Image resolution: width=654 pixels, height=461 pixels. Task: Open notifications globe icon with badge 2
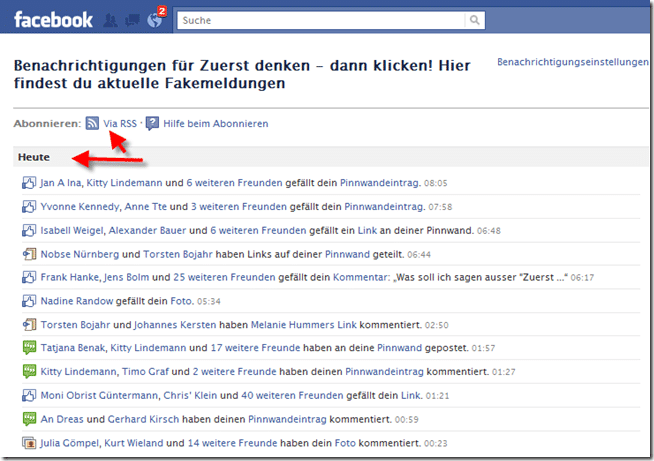coord(155,20)
